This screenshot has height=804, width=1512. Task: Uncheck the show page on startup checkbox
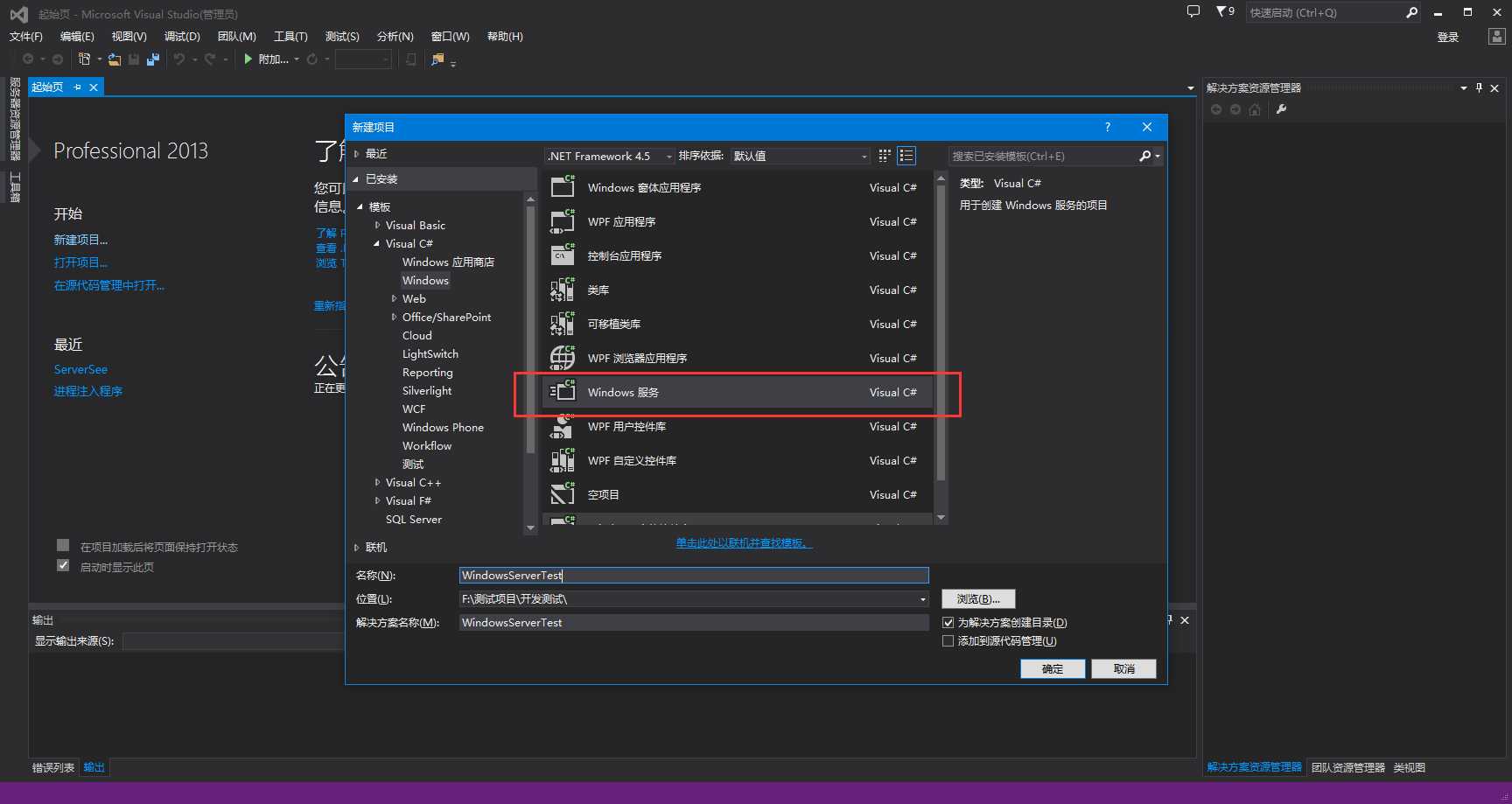point(63,566)
